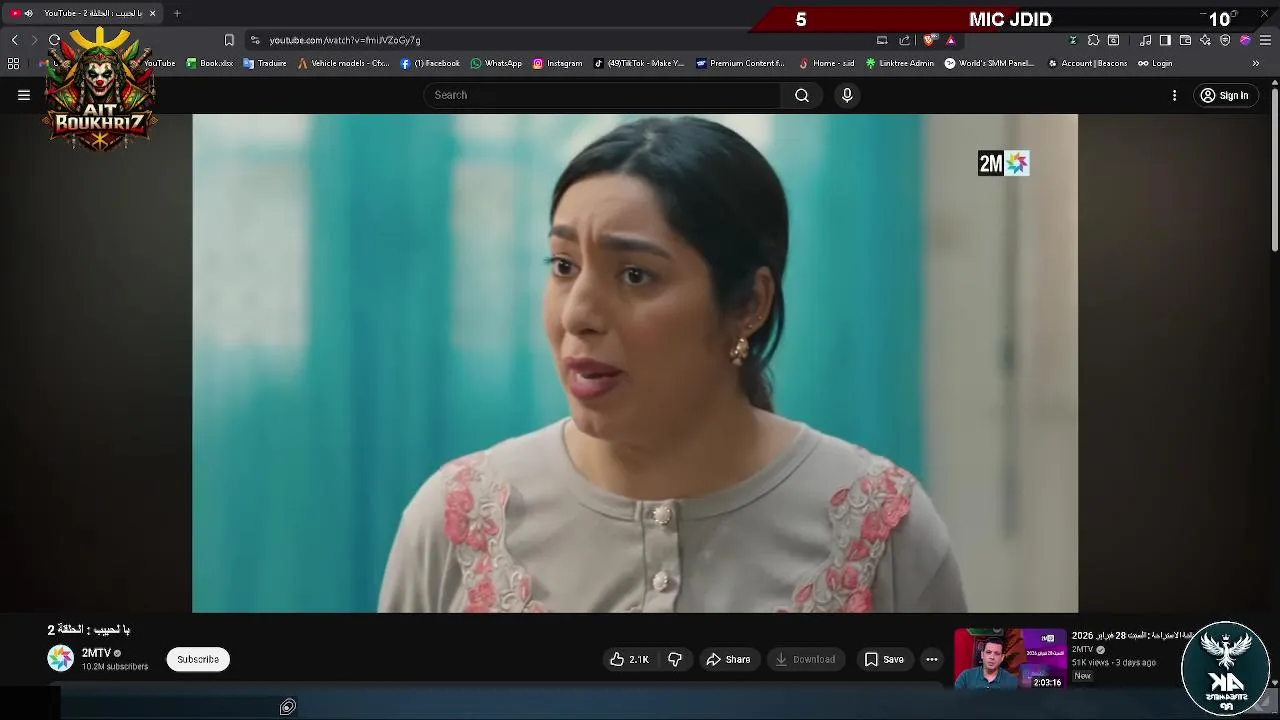1280x720 pixels.
Task: Open the extensions puzzle icon
Action: [x=1093, y=40]
